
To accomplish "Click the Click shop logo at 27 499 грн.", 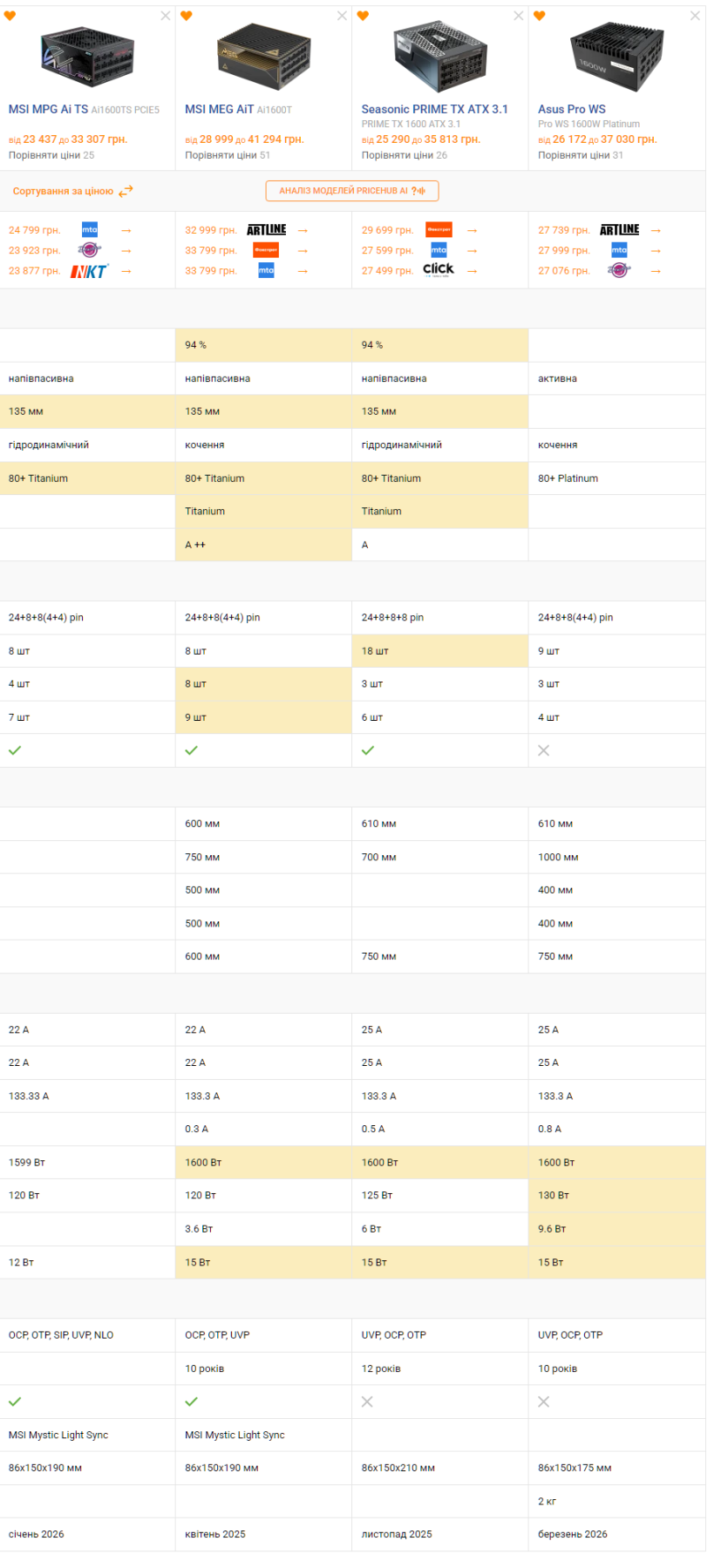I will click(x=439, y=269).
